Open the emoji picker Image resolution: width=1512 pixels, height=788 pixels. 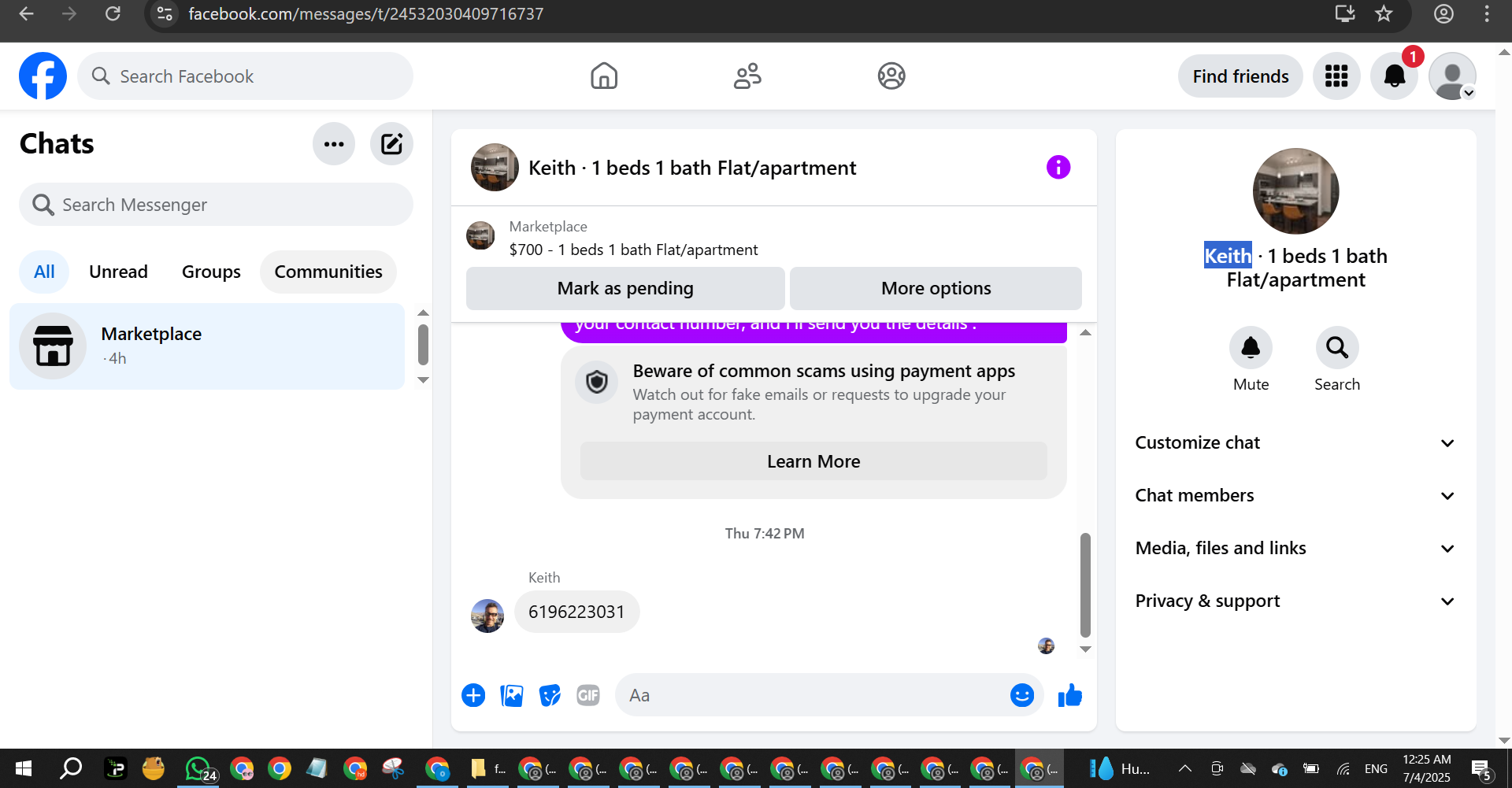click(x=1021, y=695)
